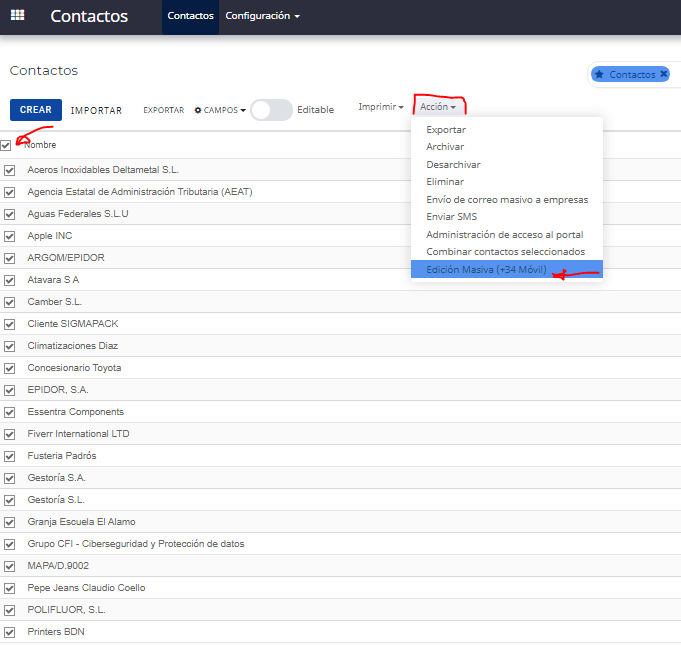
Task: Choose Envío de correo masivo a empresas
Action: (x=507, y=200)
